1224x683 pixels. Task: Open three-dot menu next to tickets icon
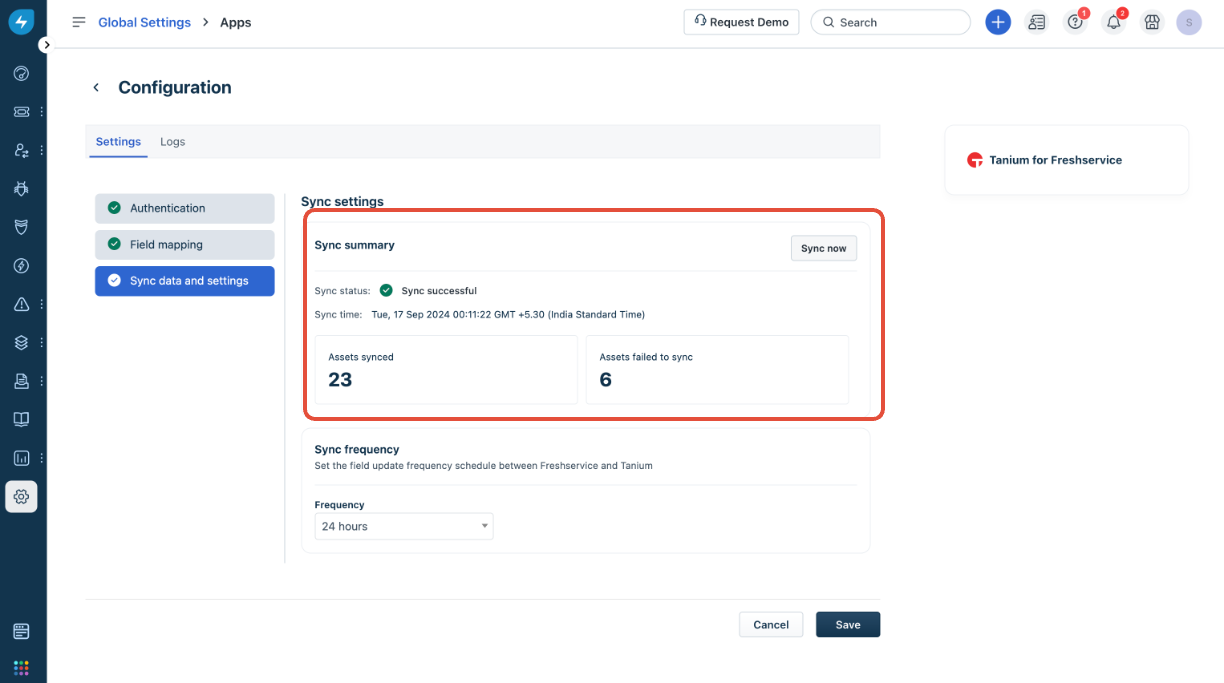click(41, 112)
